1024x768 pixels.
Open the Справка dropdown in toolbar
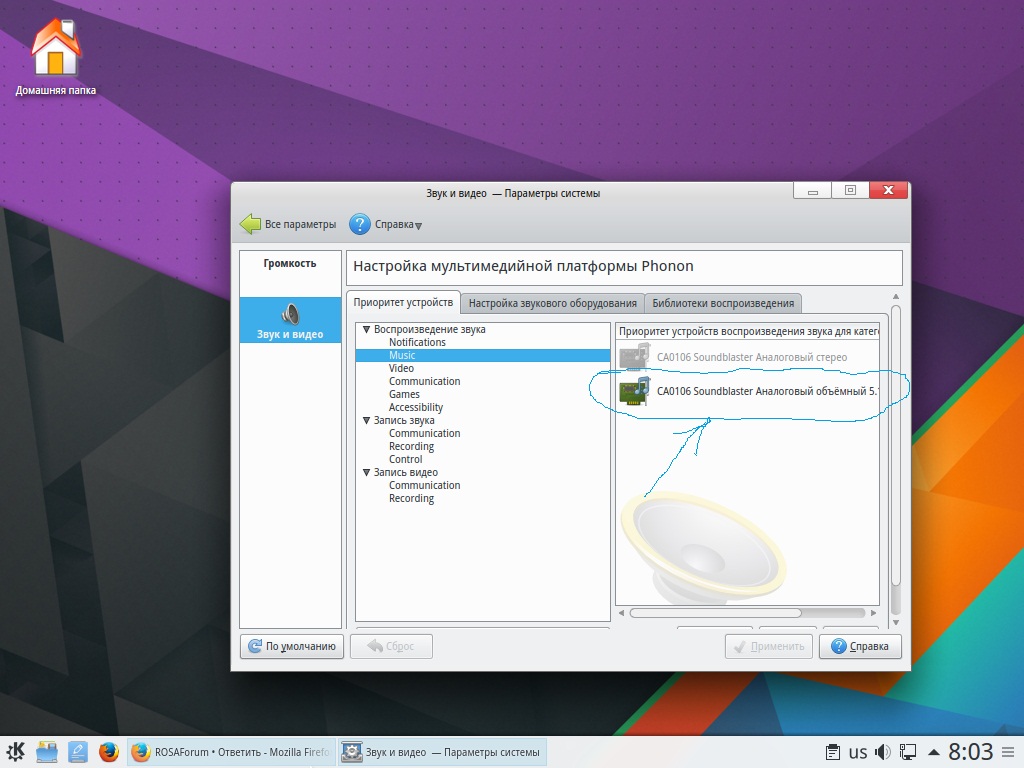(386, 224)
